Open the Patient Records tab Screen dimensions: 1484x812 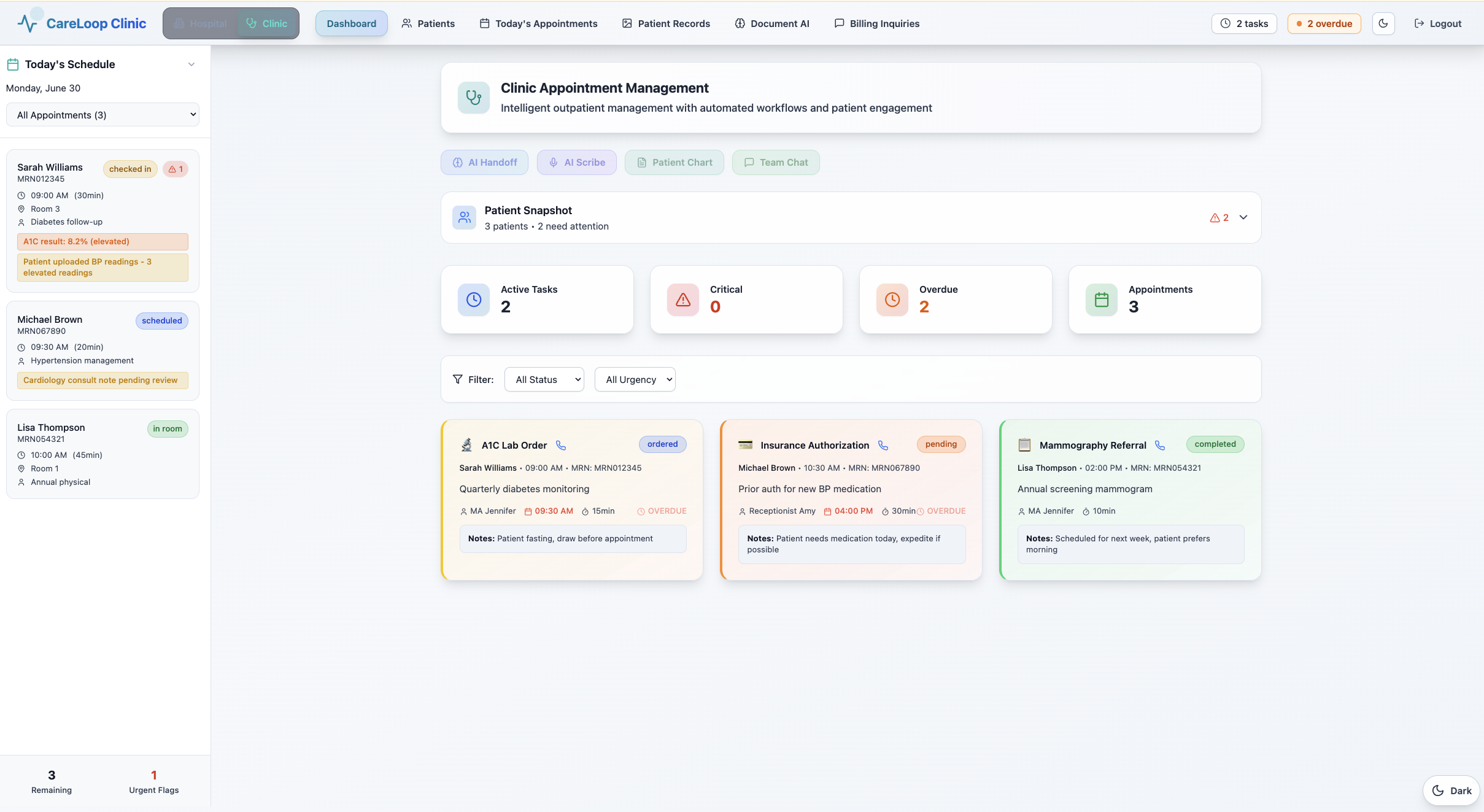(666, 23)
